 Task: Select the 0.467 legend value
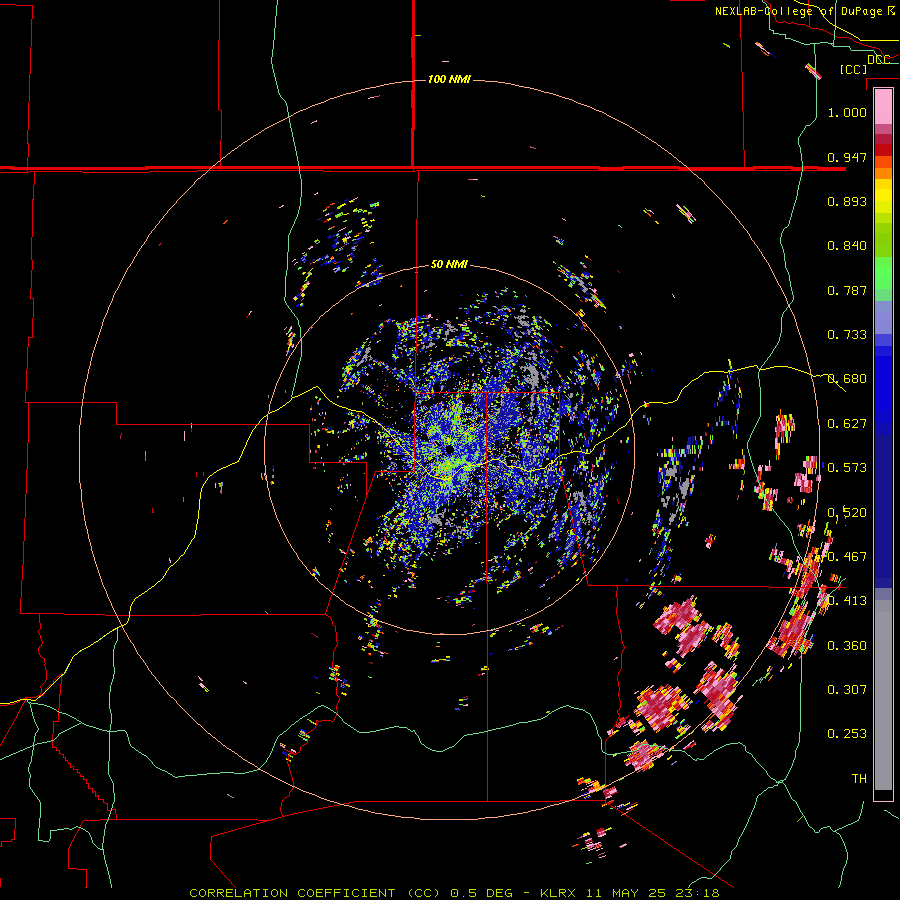(847, 557)
